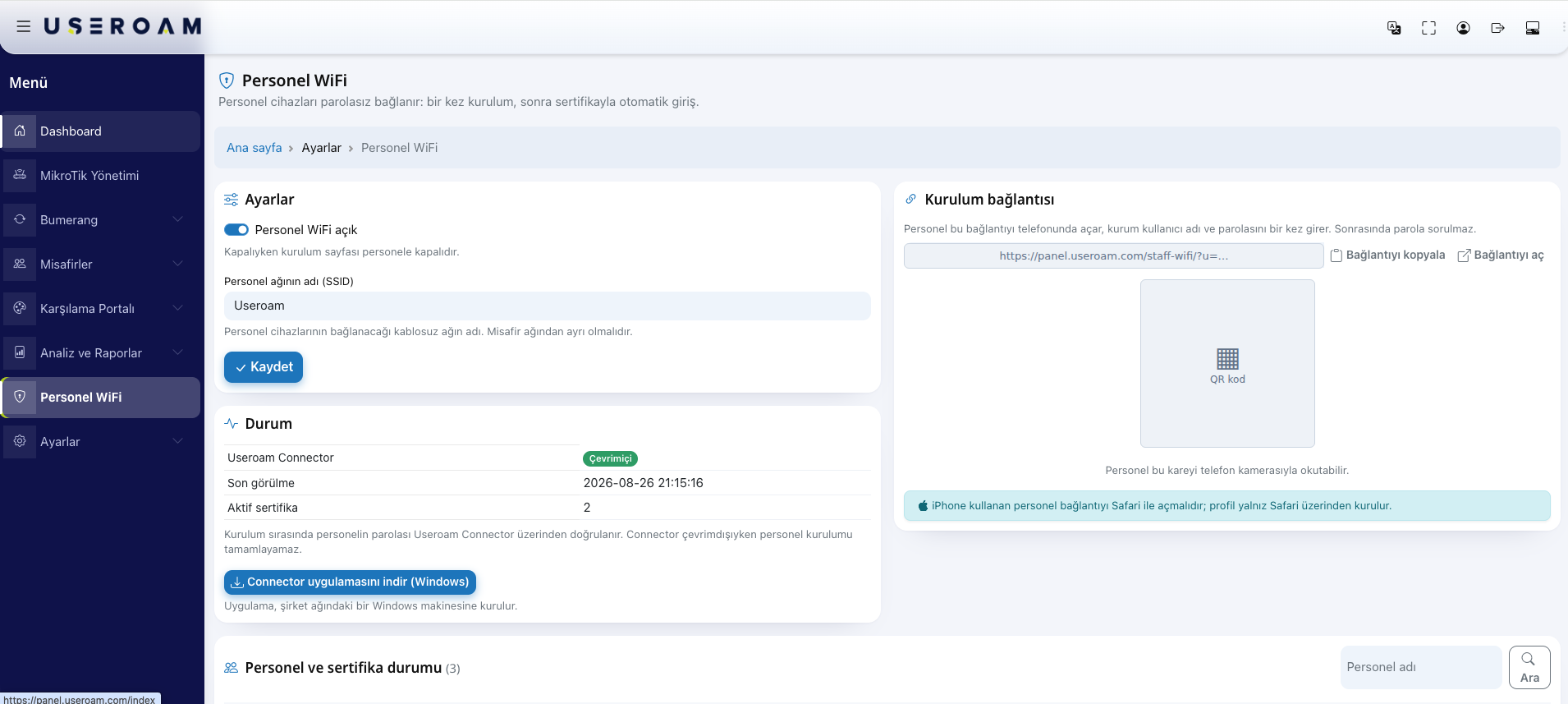This screenshot has height=704, width=1568.
Task: Click Bağlantıyı aç button
Action: (x=1501, y=255)
